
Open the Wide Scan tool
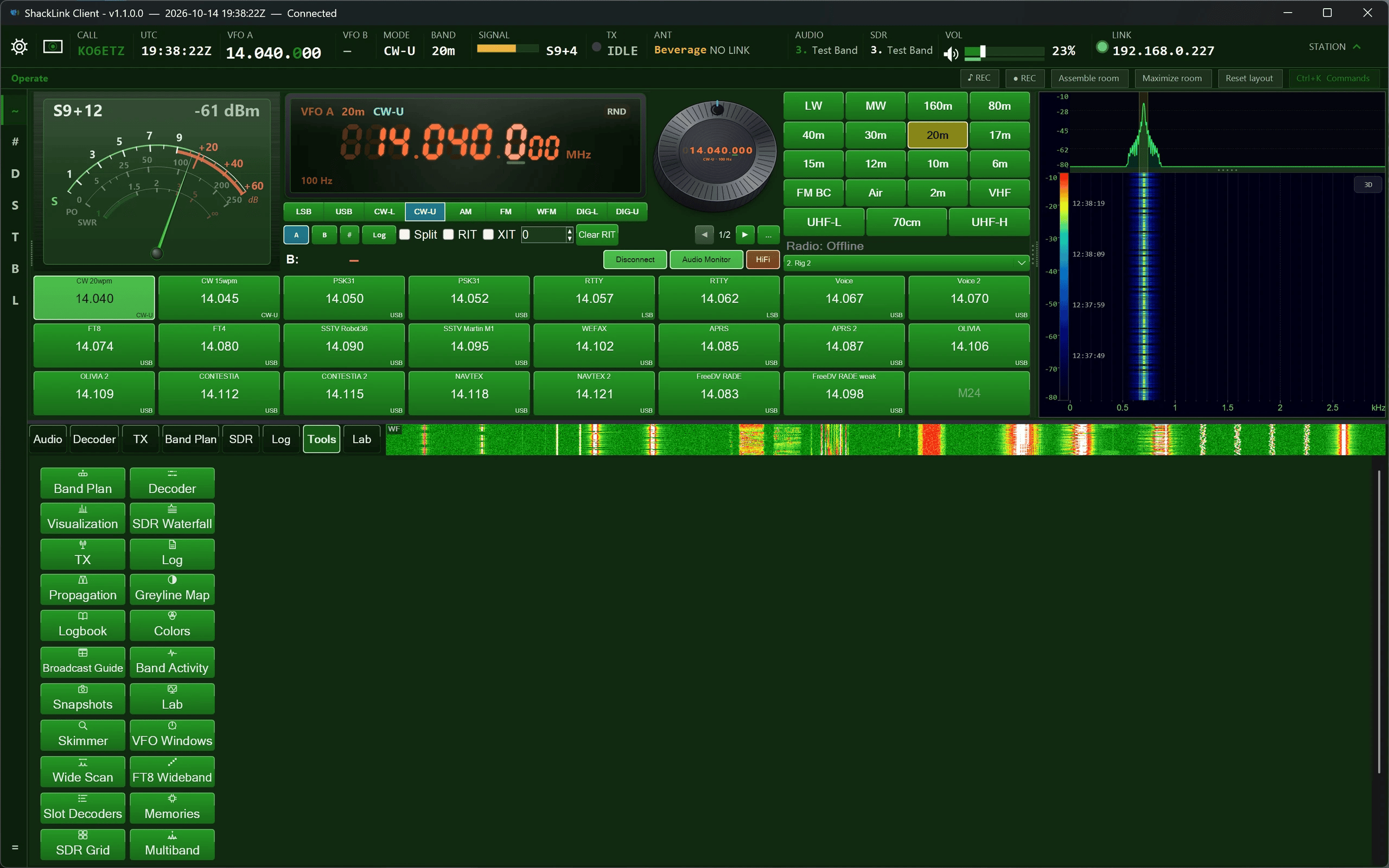(x=82, y=771)
